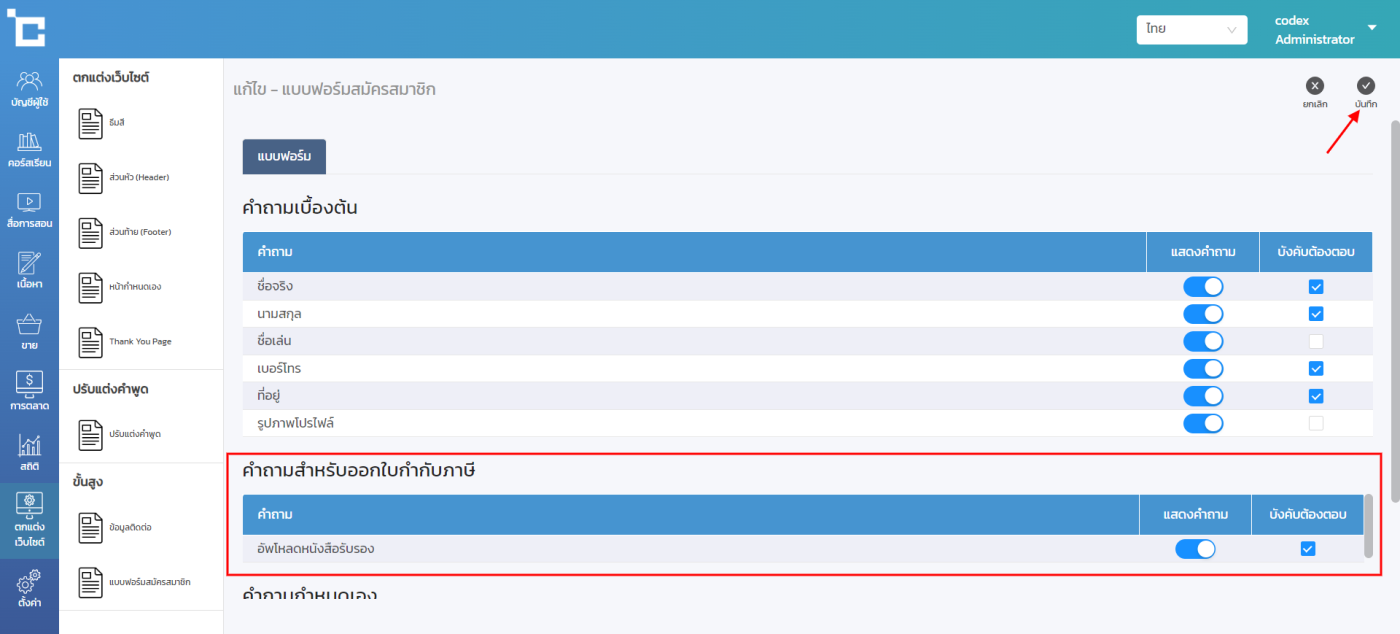Click the บันทึก (save) checkmark icon
1400x634 pixels.
coord(1365,86)
